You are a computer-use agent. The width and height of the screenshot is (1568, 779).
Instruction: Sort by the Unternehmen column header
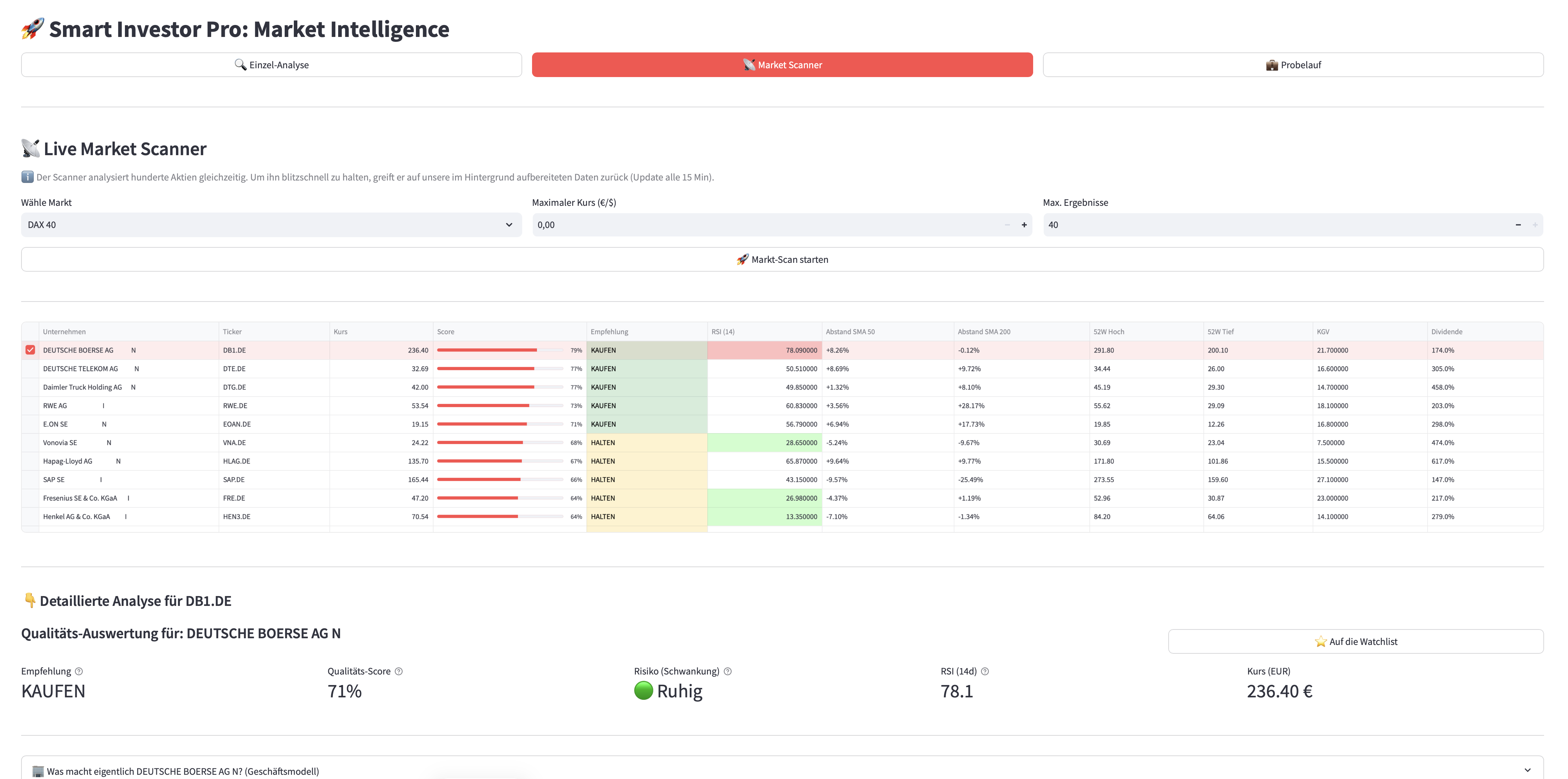click(128, 332)
